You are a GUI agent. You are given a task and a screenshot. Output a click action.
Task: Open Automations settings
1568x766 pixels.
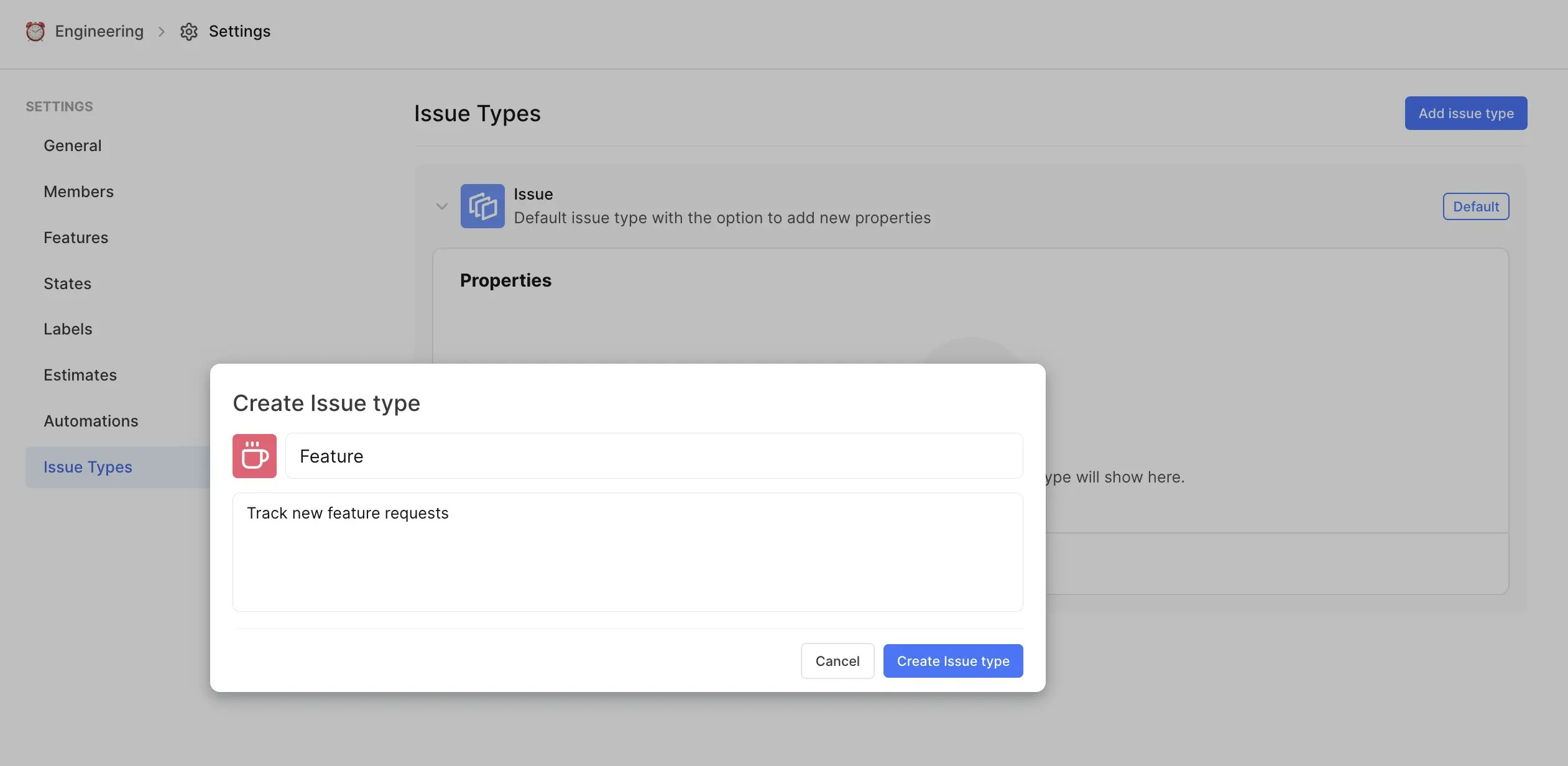pos(91,420)
